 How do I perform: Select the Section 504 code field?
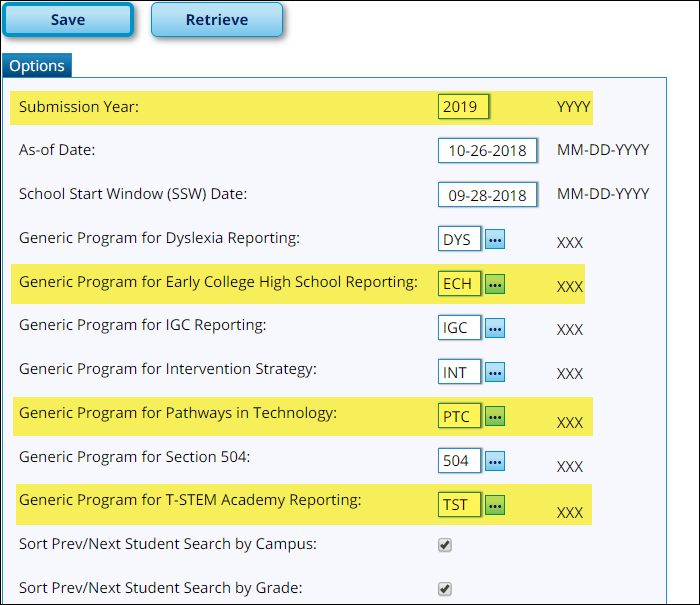tap(459, 461)
